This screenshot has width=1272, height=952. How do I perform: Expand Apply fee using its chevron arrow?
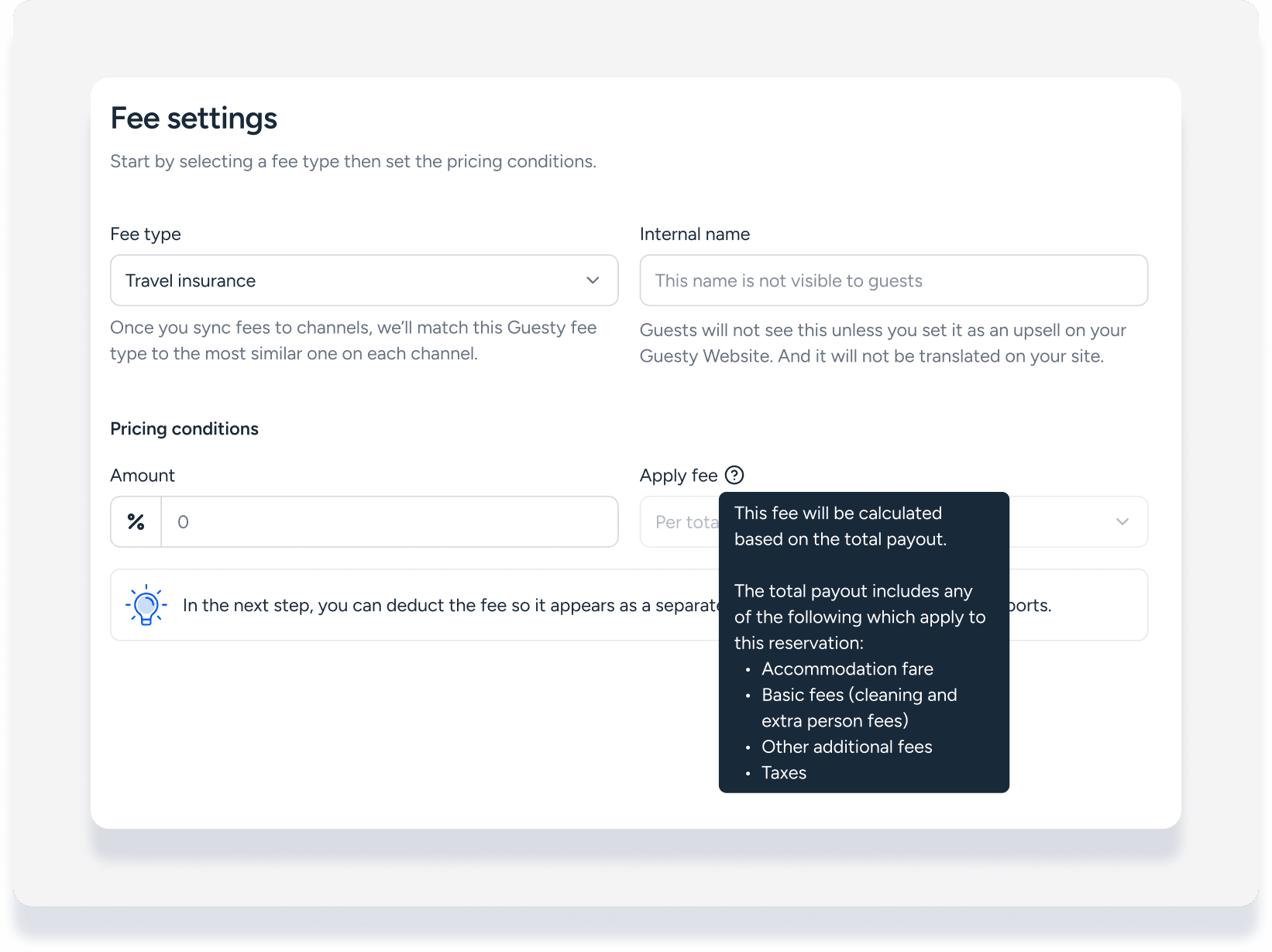1122,522
